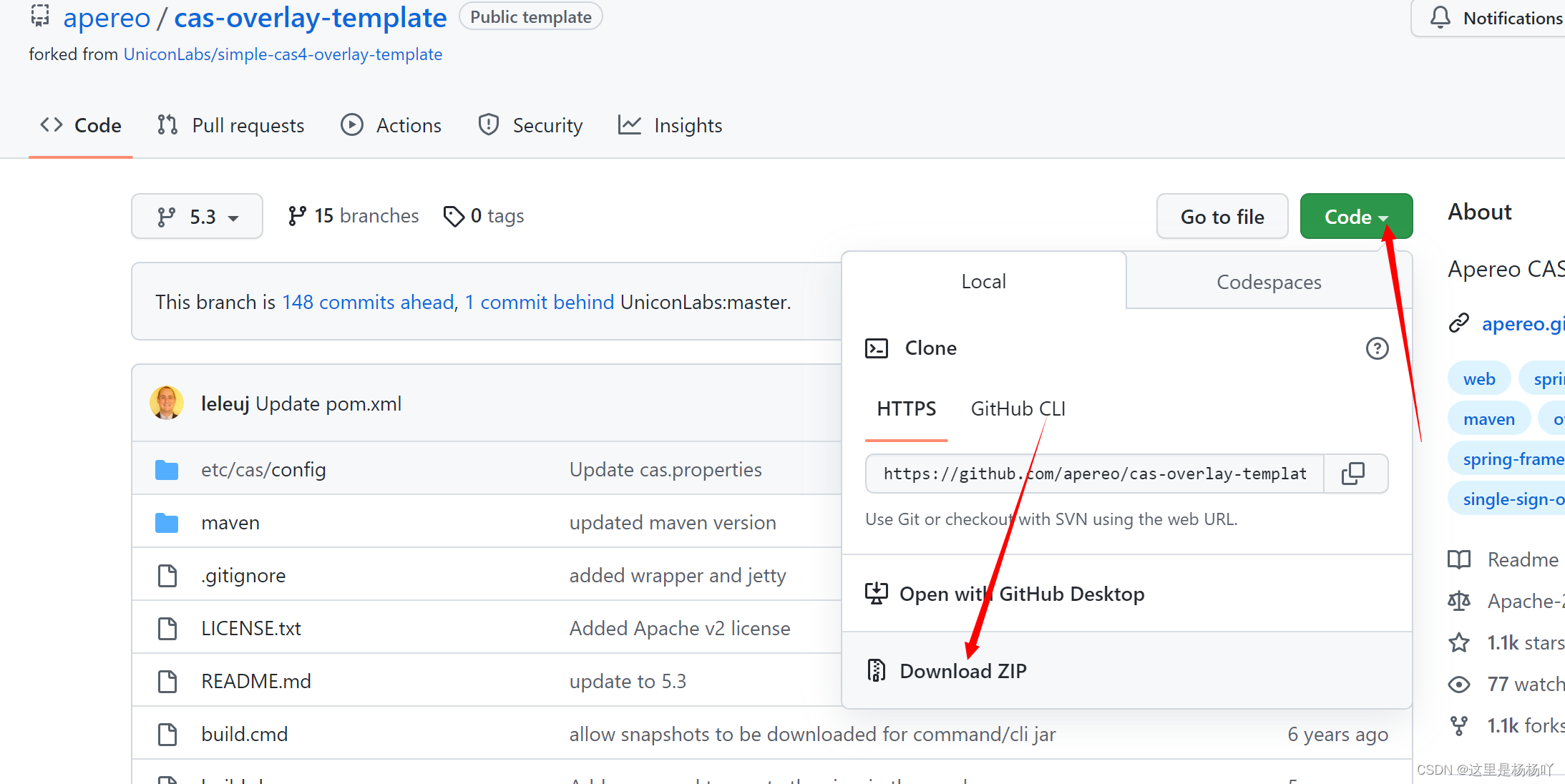Viewport: 1565px width, 784px height.
Task: Switch to the Pull requests tab
Action: coord(231,125)
